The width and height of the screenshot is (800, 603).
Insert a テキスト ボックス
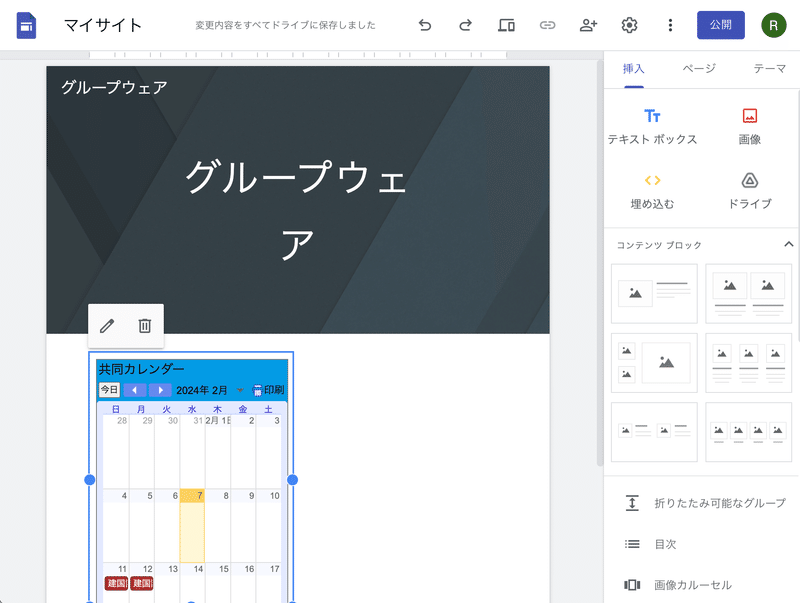[x=652, y=127]
